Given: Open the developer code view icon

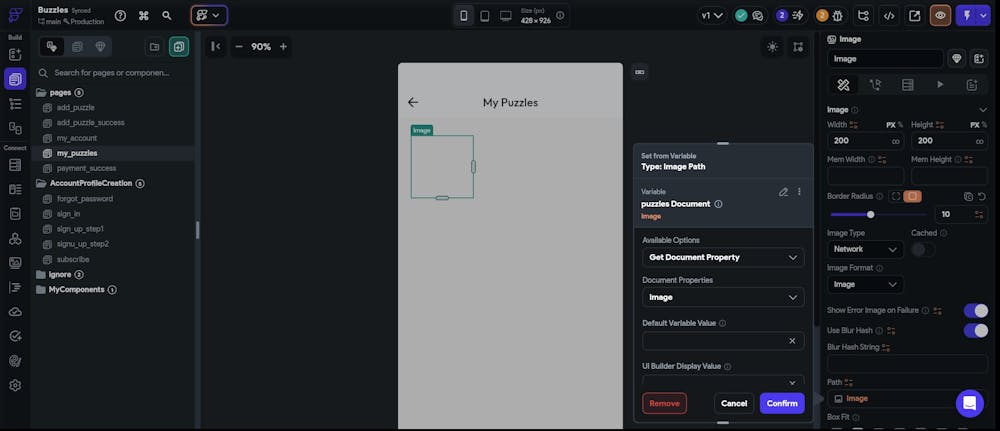Looking at the screenshot, I should pos(889,16).
